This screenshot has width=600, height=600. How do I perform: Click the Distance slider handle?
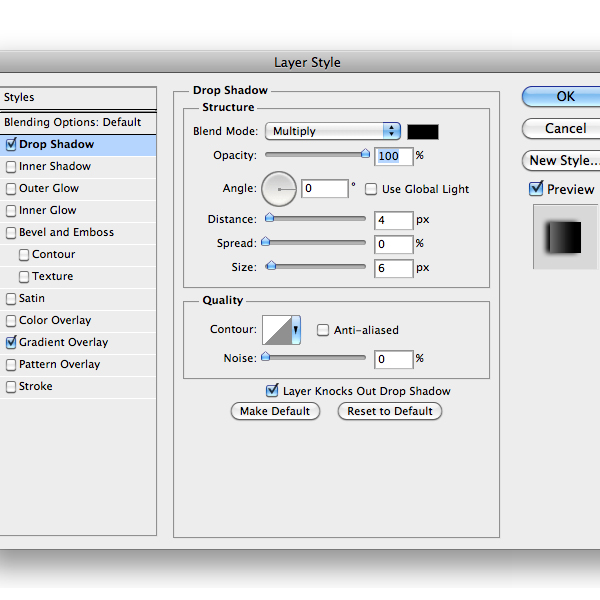pos(270,218)
